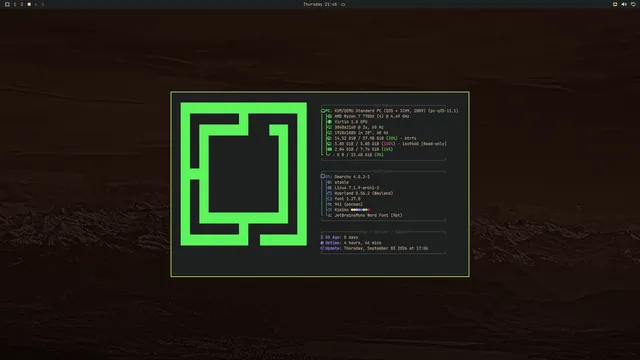Image resolution: width=640 pixels, height=360 pixels.
Task: Click the color dots row in software section
Action: (x=360, y=210)
